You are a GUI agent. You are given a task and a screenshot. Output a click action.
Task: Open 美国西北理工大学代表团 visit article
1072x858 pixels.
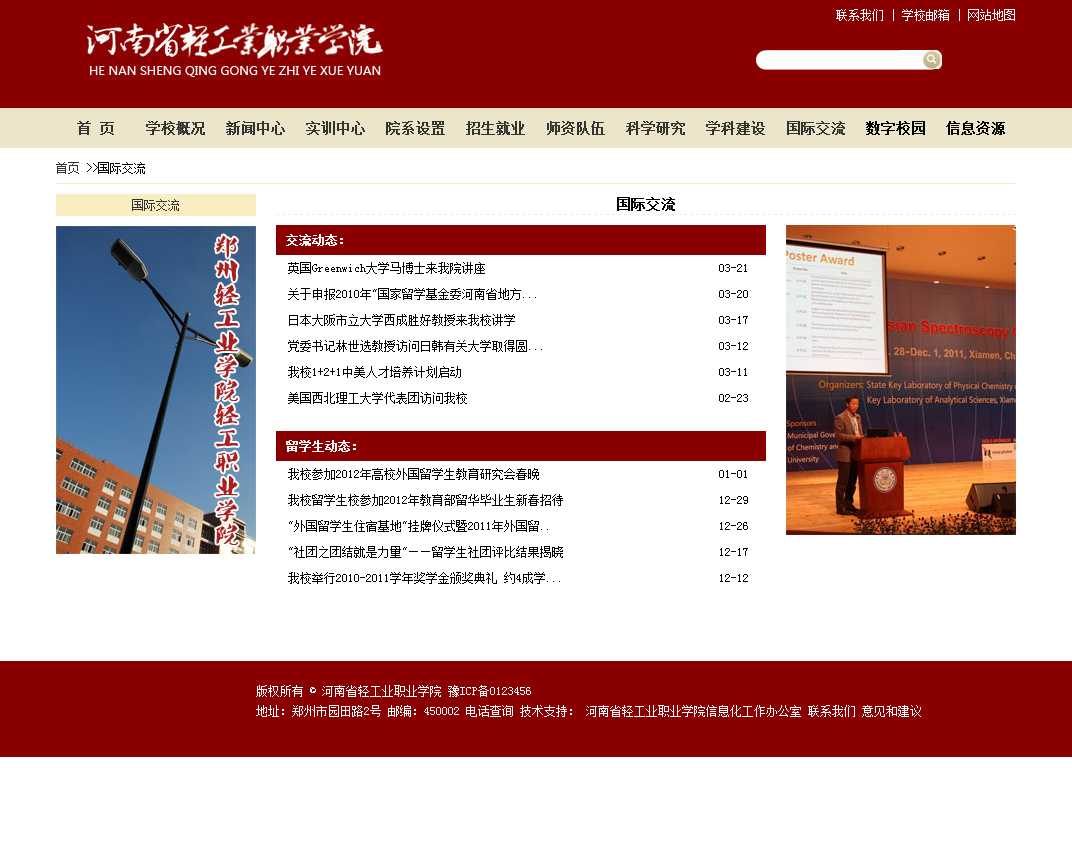click(377, 399)
